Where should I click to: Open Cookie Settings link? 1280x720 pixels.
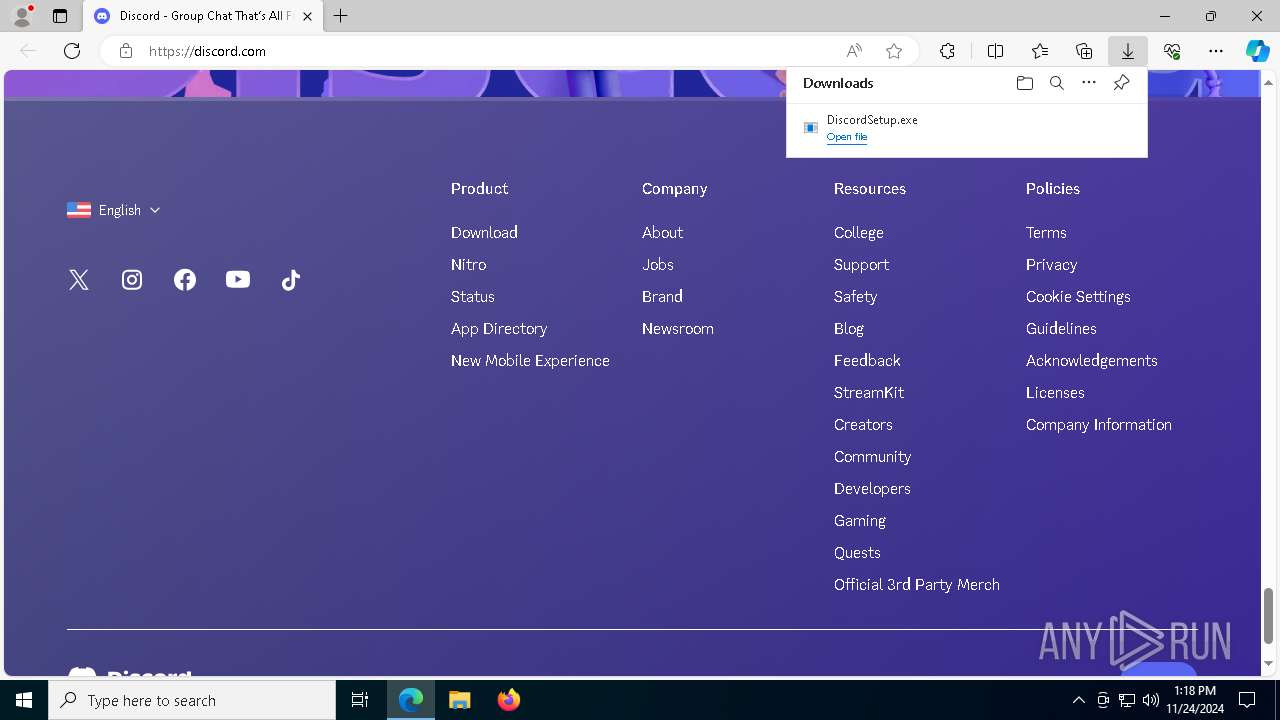(1078, 296)
